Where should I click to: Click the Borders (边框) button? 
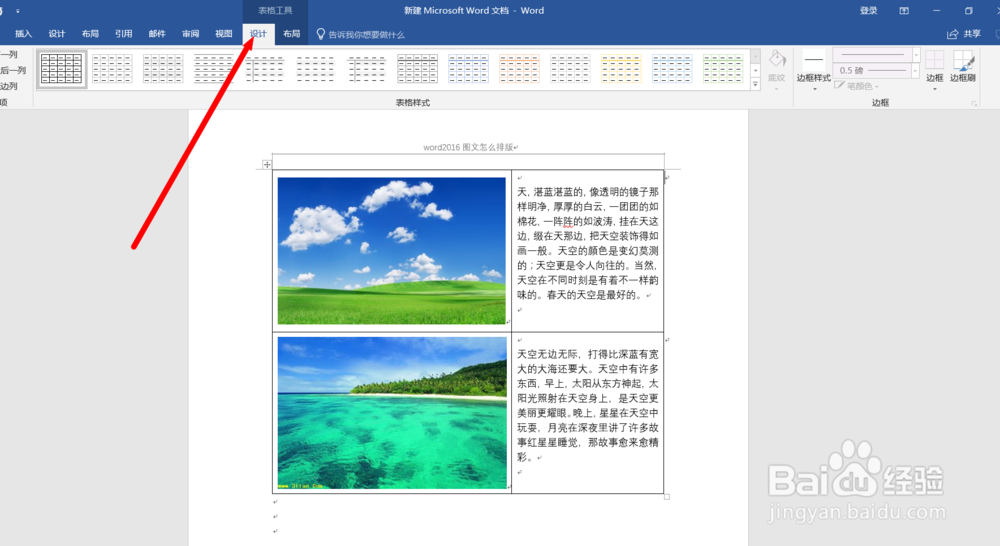(x=934, y=68)
